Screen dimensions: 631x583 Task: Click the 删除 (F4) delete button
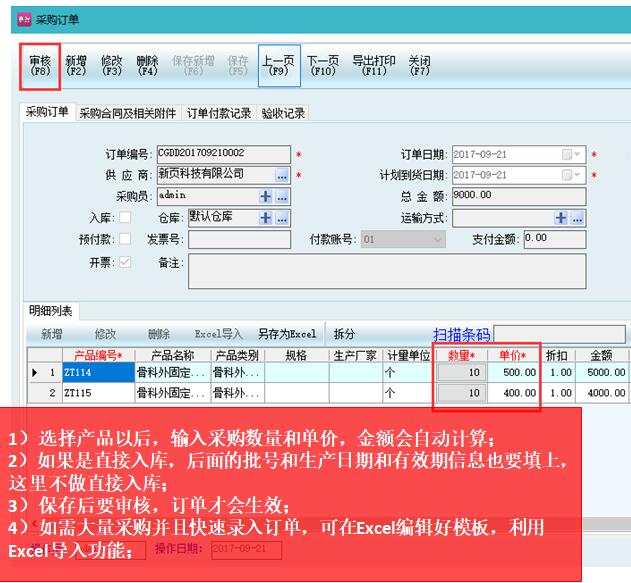pyautogui.click(x=147, y=65)
